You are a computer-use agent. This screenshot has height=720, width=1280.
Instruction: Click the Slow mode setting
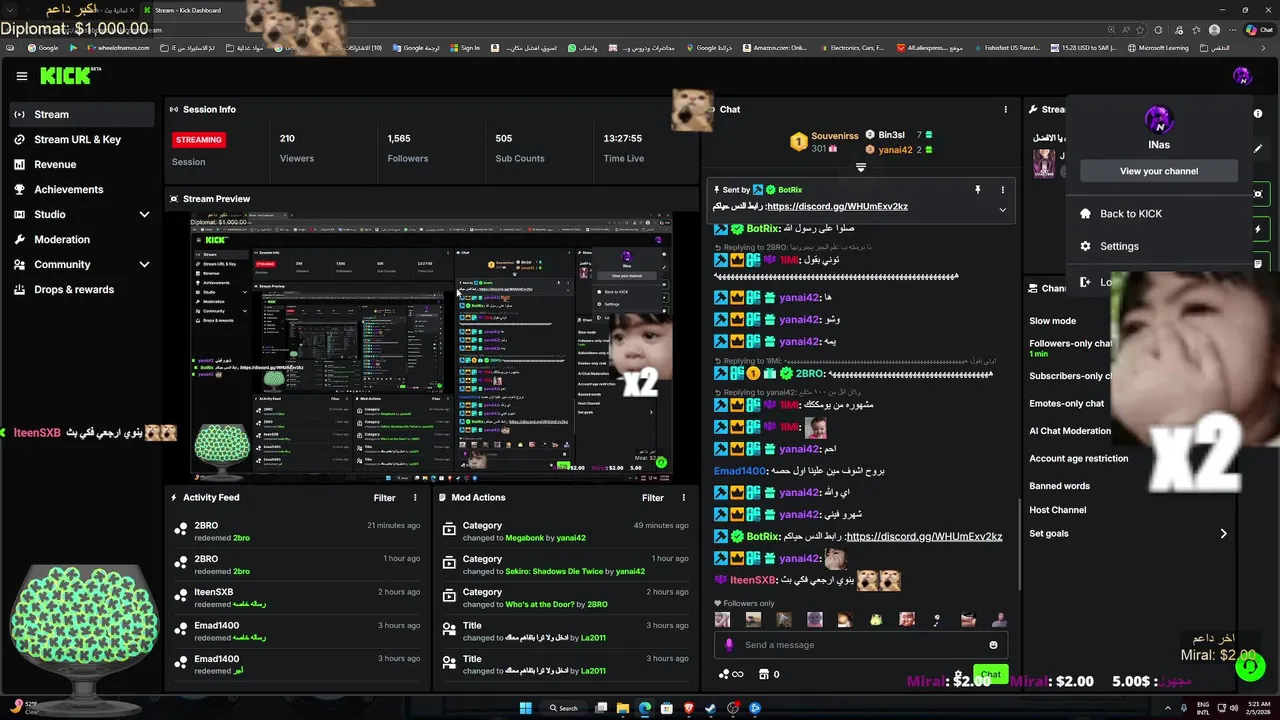[1052, 321]
